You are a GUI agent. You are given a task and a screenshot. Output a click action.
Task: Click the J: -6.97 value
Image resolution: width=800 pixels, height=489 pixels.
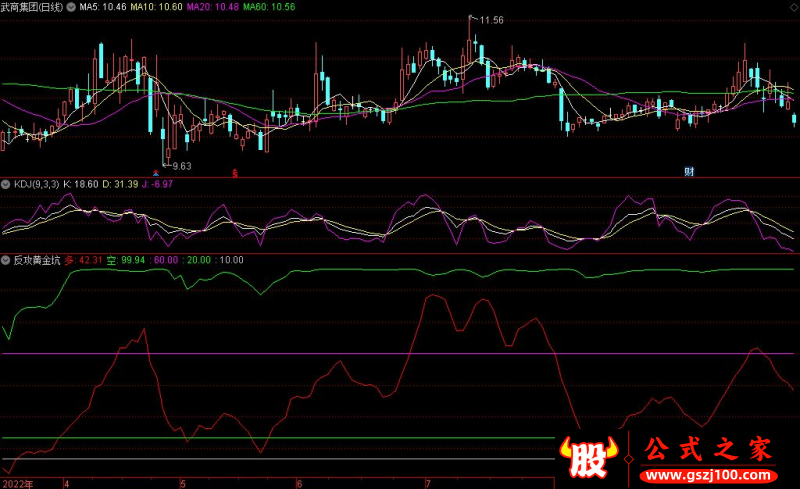[157, 184]
